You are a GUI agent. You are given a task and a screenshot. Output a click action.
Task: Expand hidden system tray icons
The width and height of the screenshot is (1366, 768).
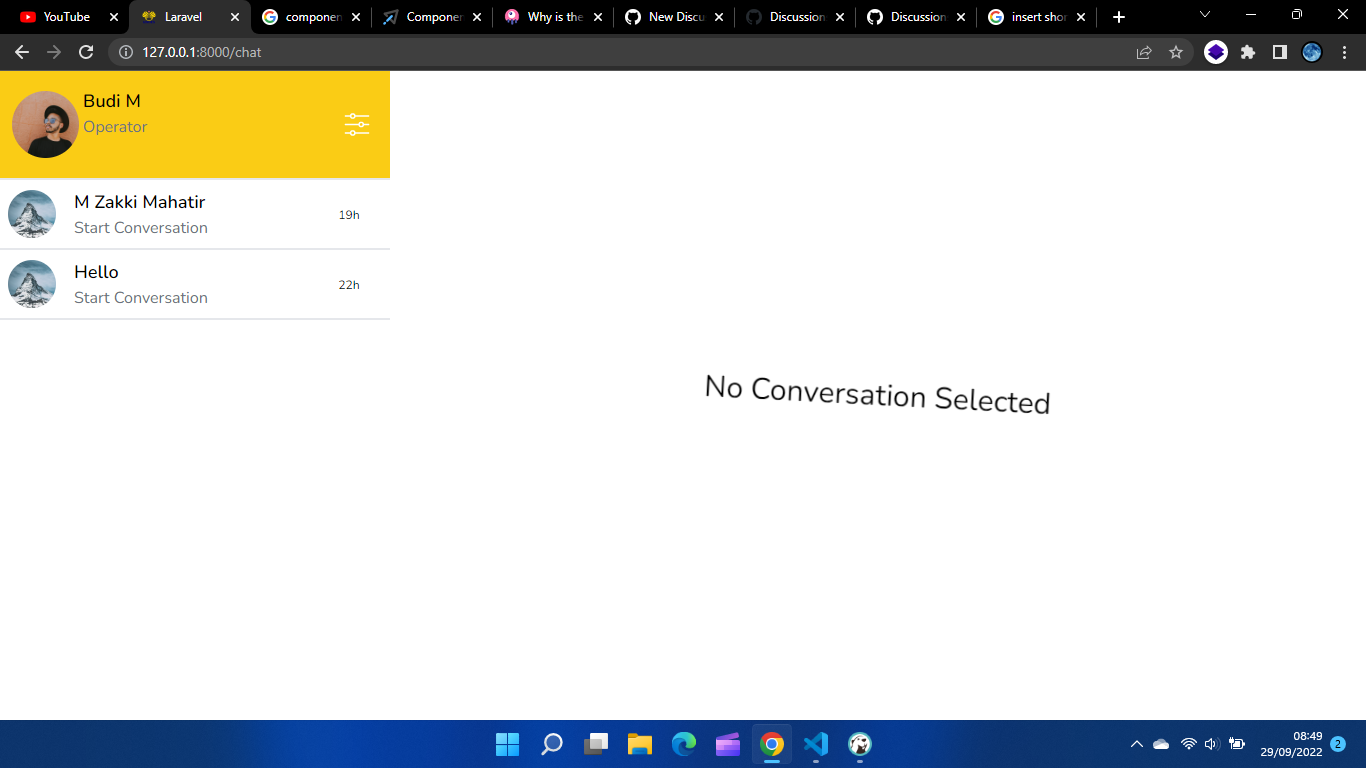tap(1136, 744)
